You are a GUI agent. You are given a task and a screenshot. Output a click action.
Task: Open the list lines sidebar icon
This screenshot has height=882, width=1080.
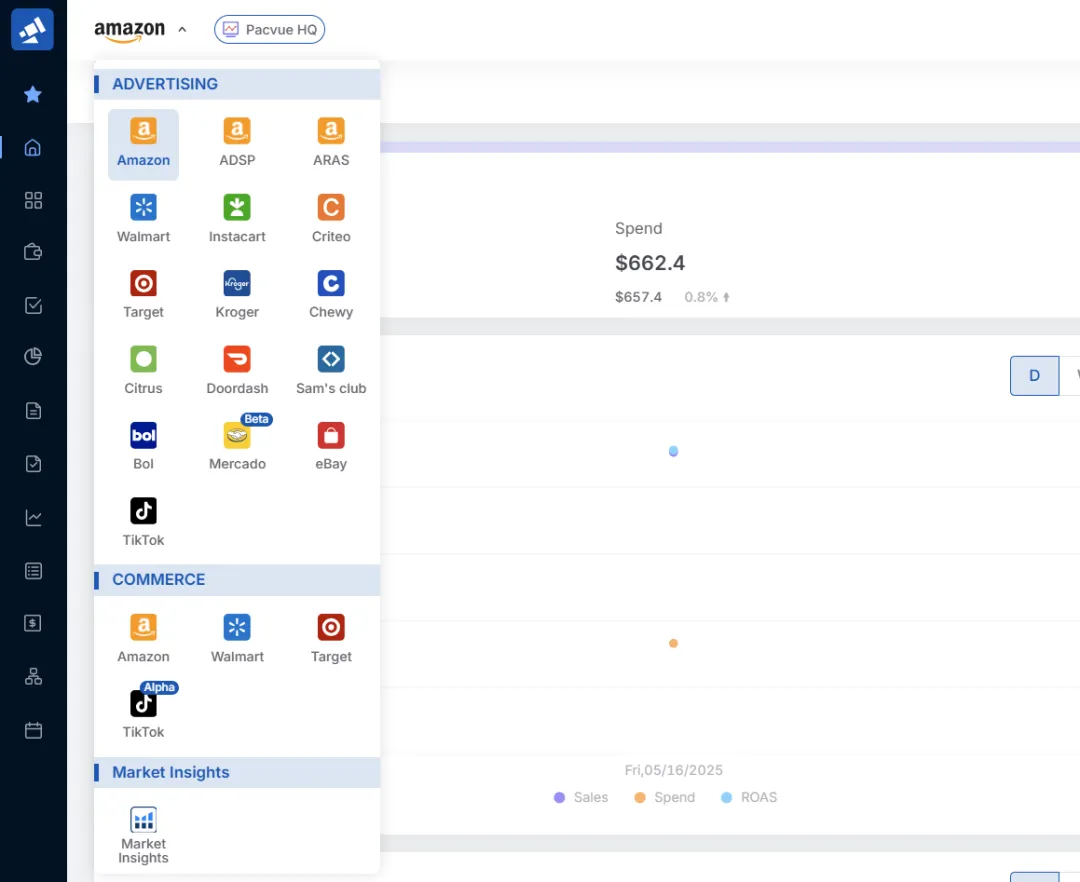tap(33, 571)
